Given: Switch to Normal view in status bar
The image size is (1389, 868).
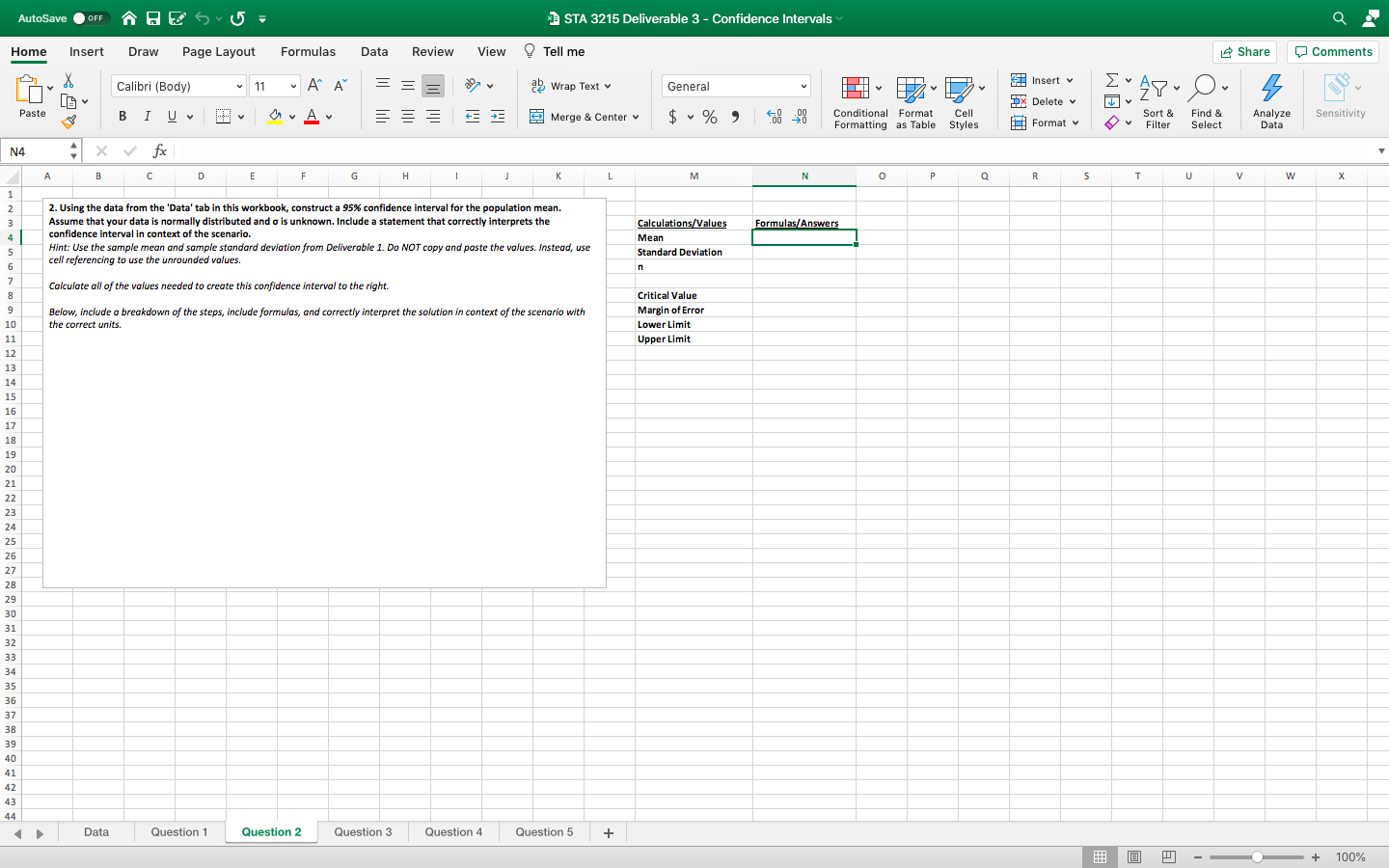Looking at the screenshot, I should coord(1100,857).
